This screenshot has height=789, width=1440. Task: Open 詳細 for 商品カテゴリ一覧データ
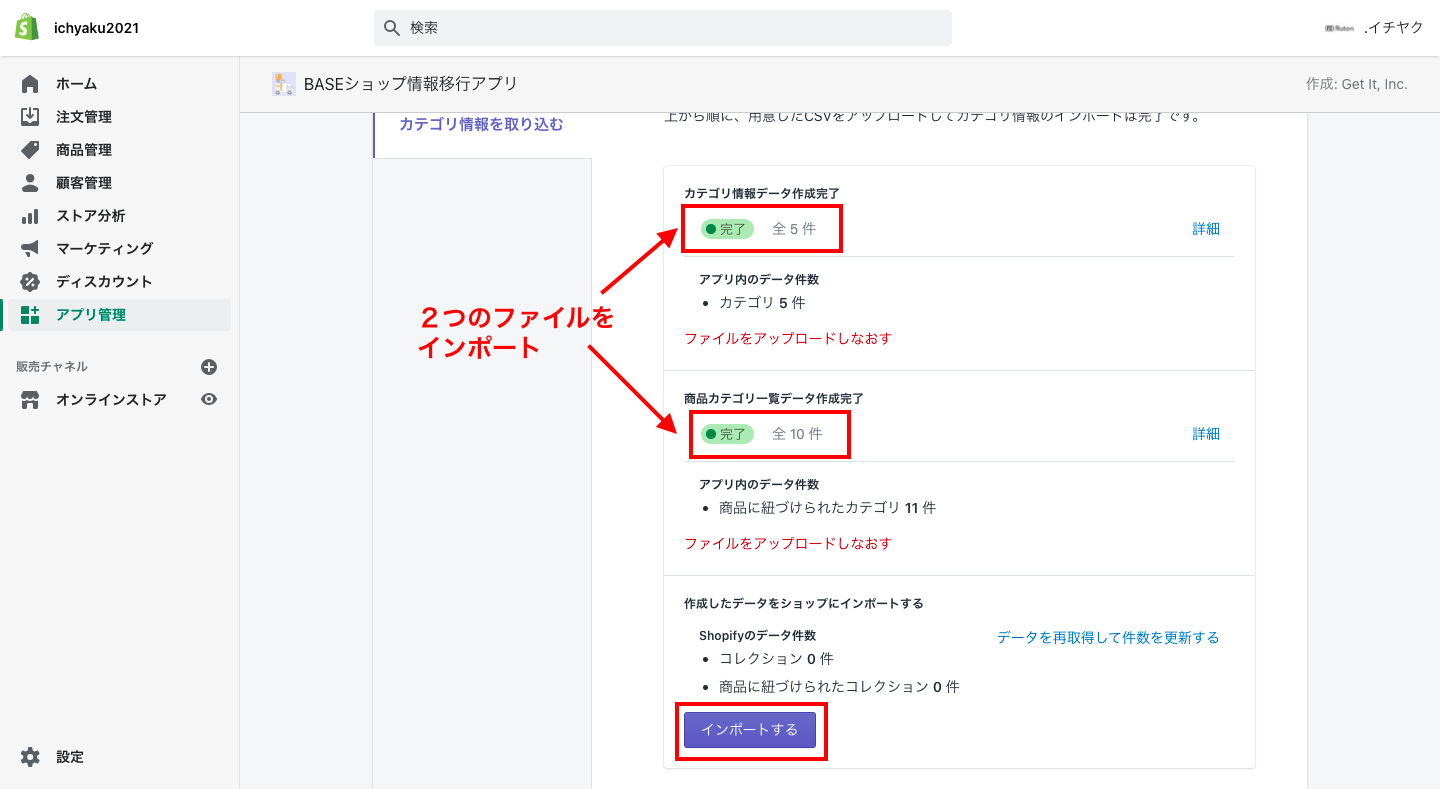tap(1206, 434)
